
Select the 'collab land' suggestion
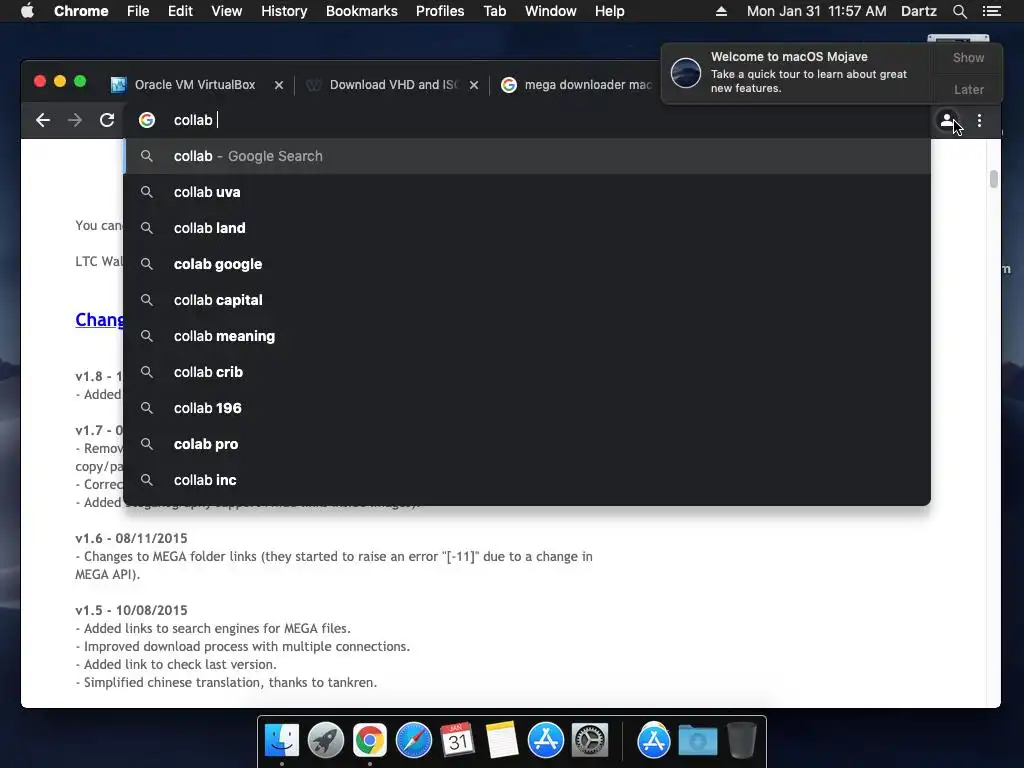527,228
